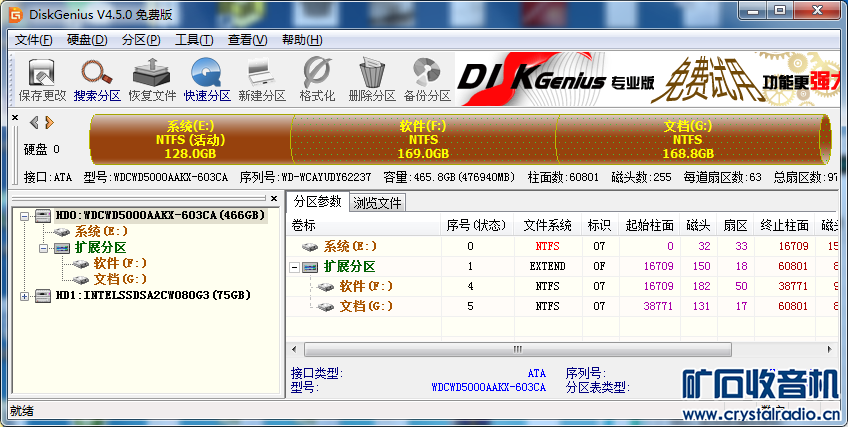This screenshot has width=848, height=427.
Task: Click the HD1 INTEL SSD disk icon
Action: [43, 296]
